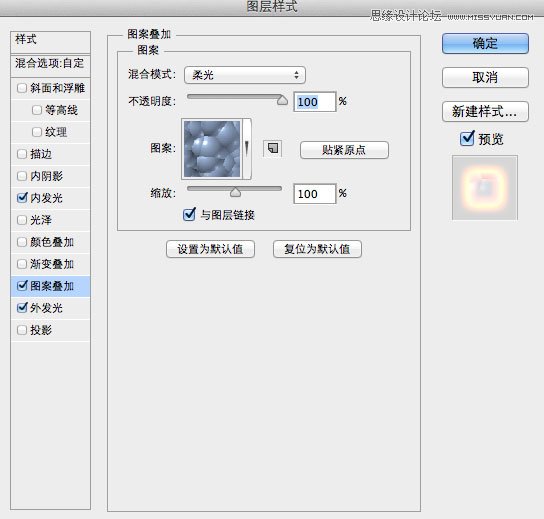Uncheck the 内发光 checkbox
Viewport: 544px width, 519px height.
pyautogui.click(x=22, y=198)
